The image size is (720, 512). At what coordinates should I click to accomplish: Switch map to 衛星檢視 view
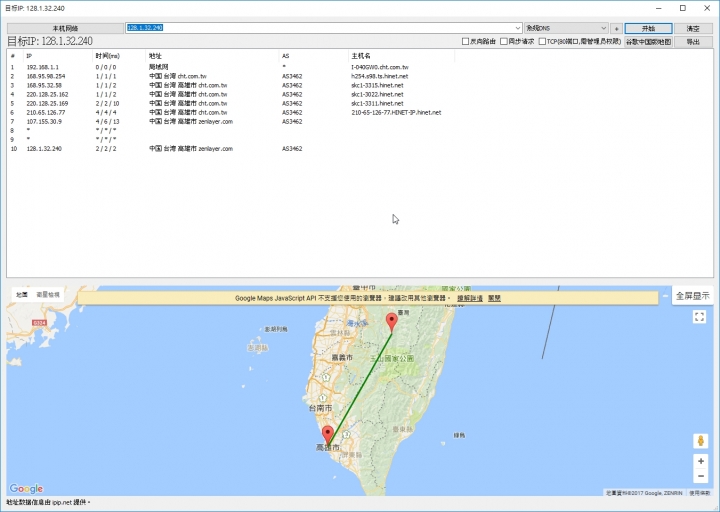click(x=48, y=295)
